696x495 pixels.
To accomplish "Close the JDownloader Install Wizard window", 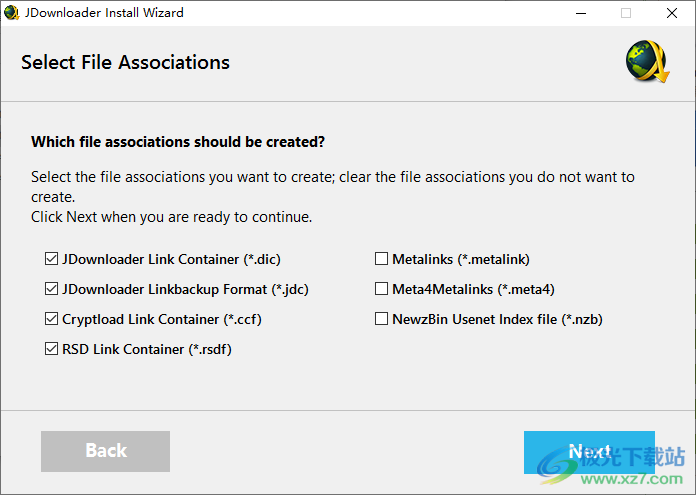I will (x=672, y=13).
